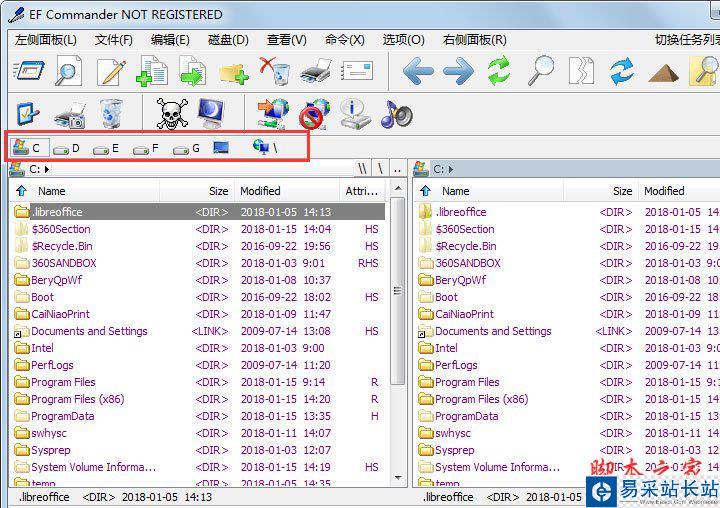Open the recycle bin toolbar icon

pos(111,114)
